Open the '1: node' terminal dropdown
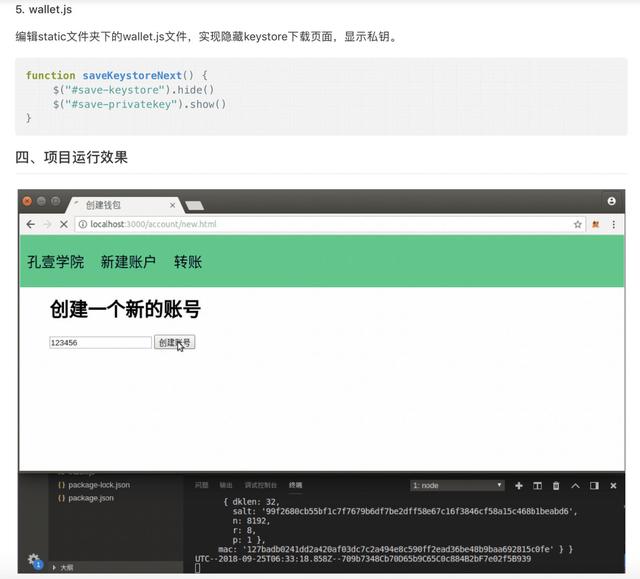The height and width of the screenshot is (579, 640). point(457,485)
